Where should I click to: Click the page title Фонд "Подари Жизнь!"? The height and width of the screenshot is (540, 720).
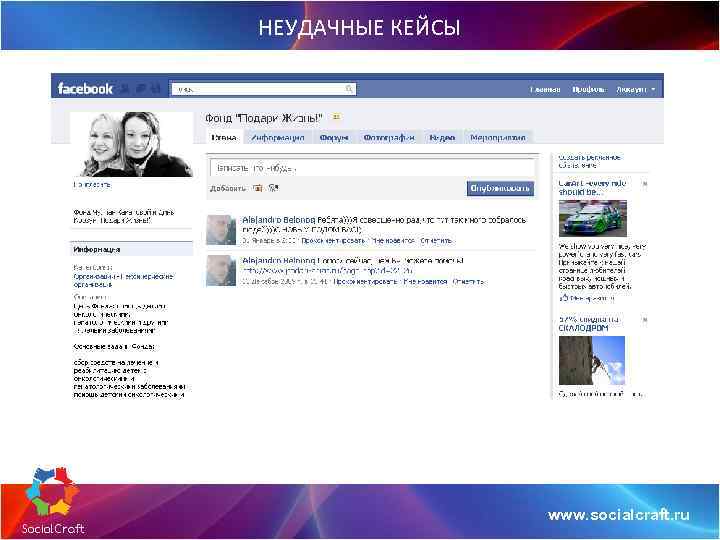click(264, 118)
